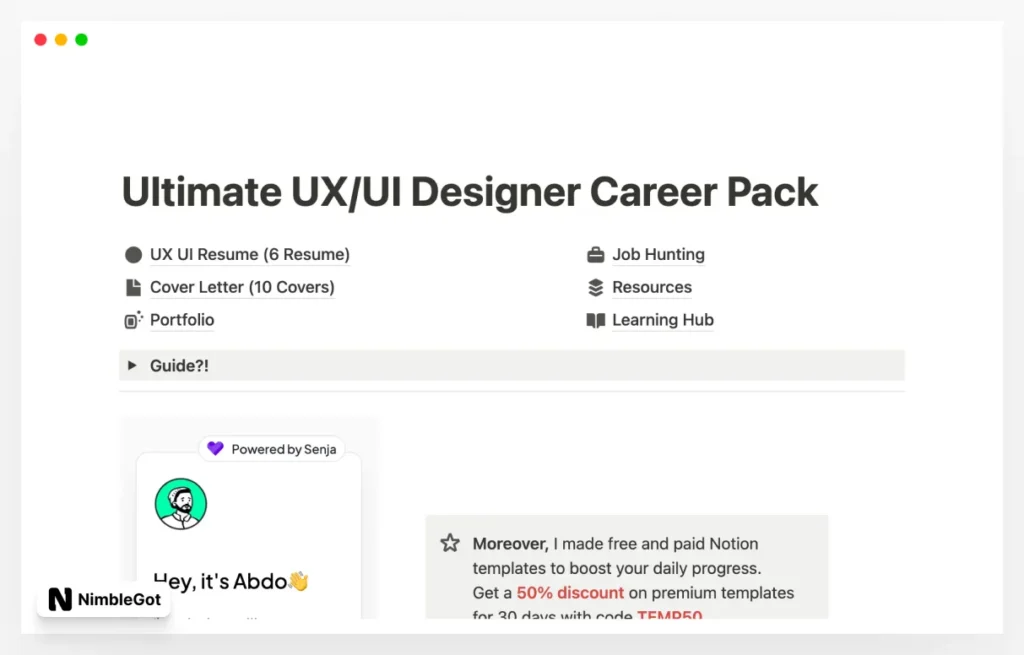Select the circle icon before UX UI Resume

(x=133, y=254)
